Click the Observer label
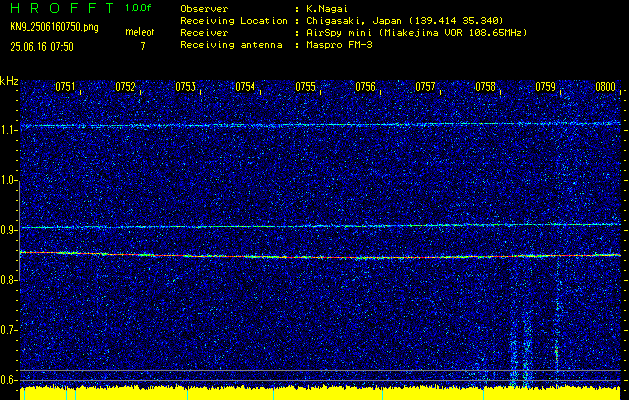The width and height of the screenshot is (629, 400). point(204,8)
